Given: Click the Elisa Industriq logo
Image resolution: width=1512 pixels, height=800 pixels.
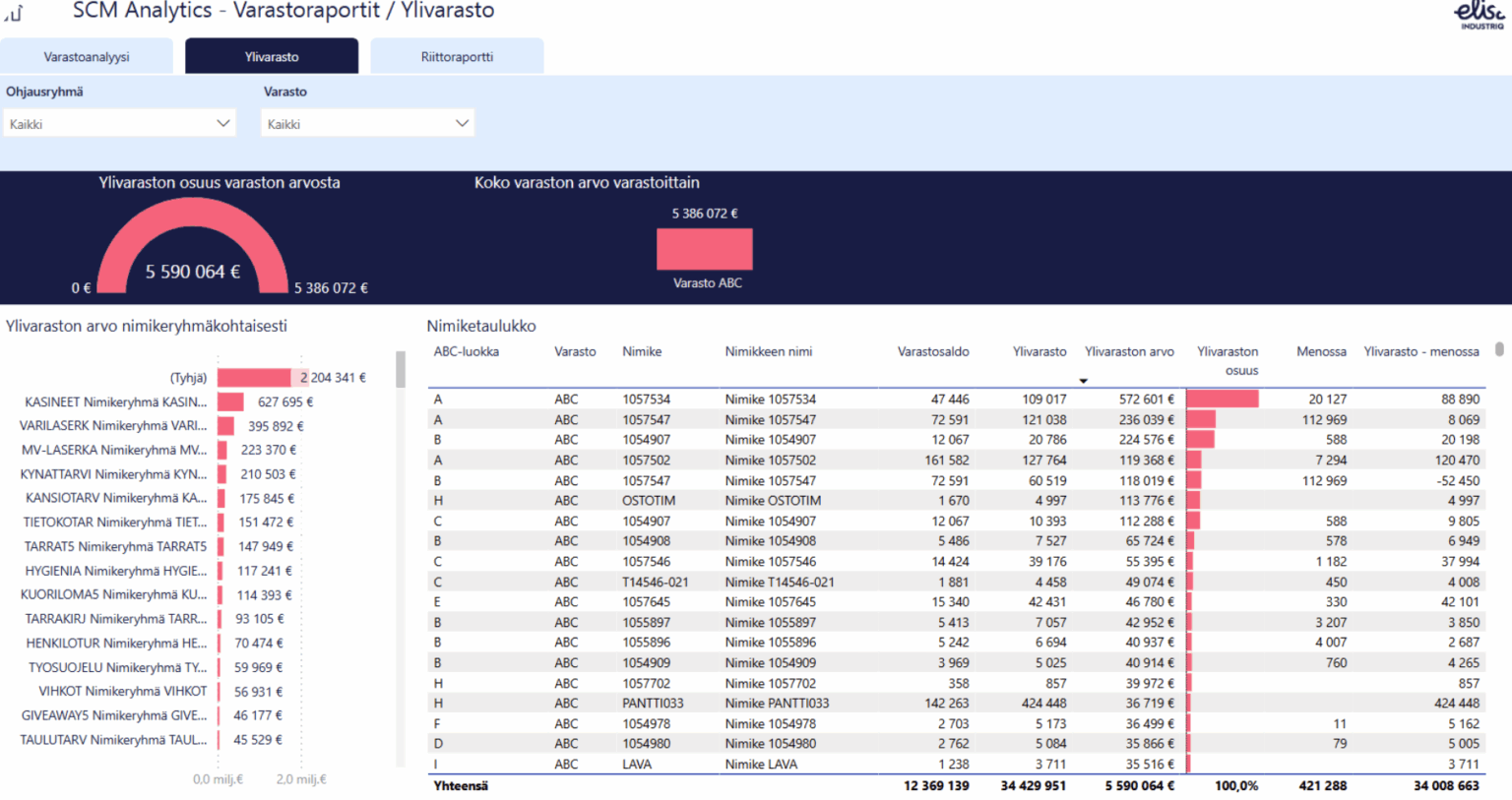Looking at the screenshot, I should 1480,14.
